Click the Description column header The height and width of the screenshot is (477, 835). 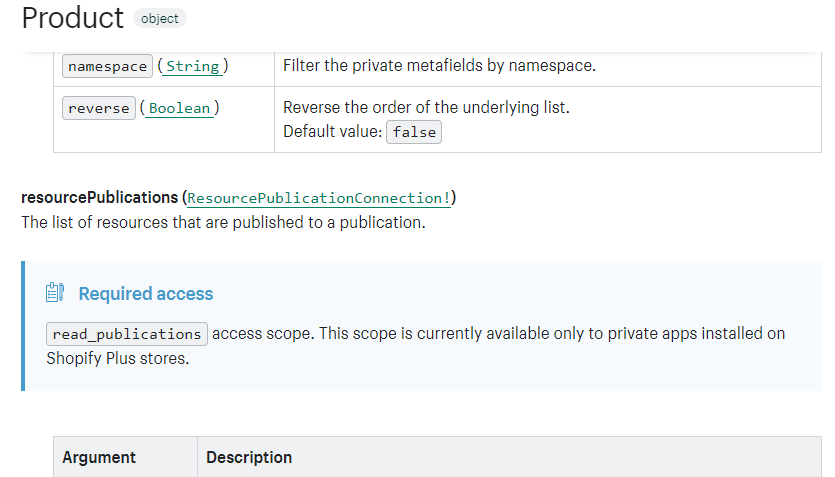249,457
